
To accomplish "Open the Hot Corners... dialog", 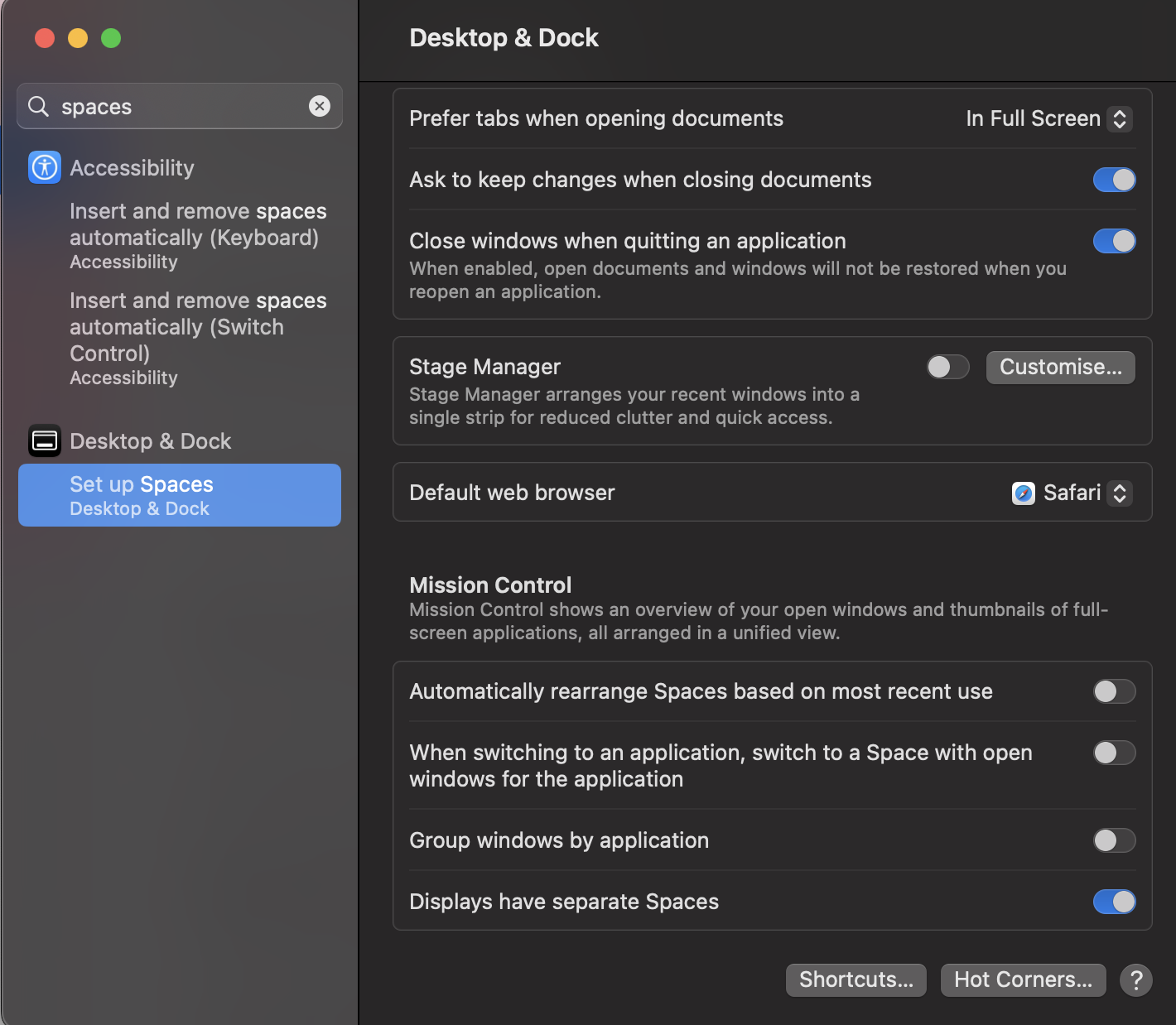I will (1023, 980).
